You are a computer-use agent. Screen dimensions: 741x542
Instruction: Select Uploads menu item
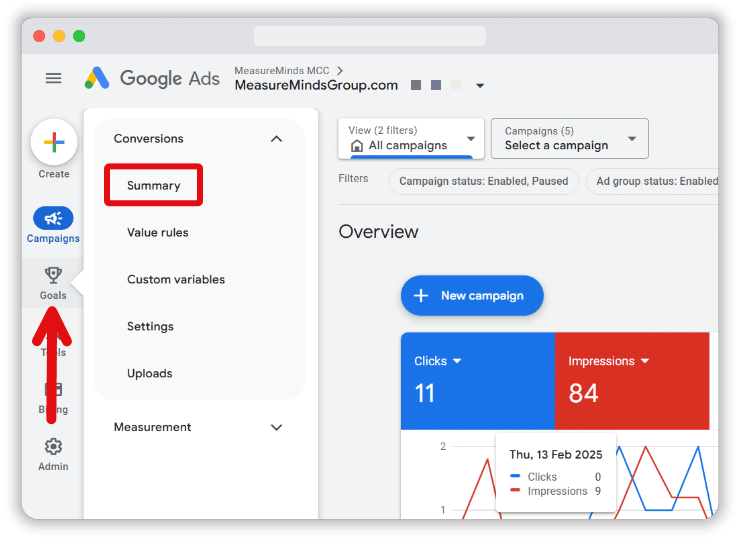point(149,373)
